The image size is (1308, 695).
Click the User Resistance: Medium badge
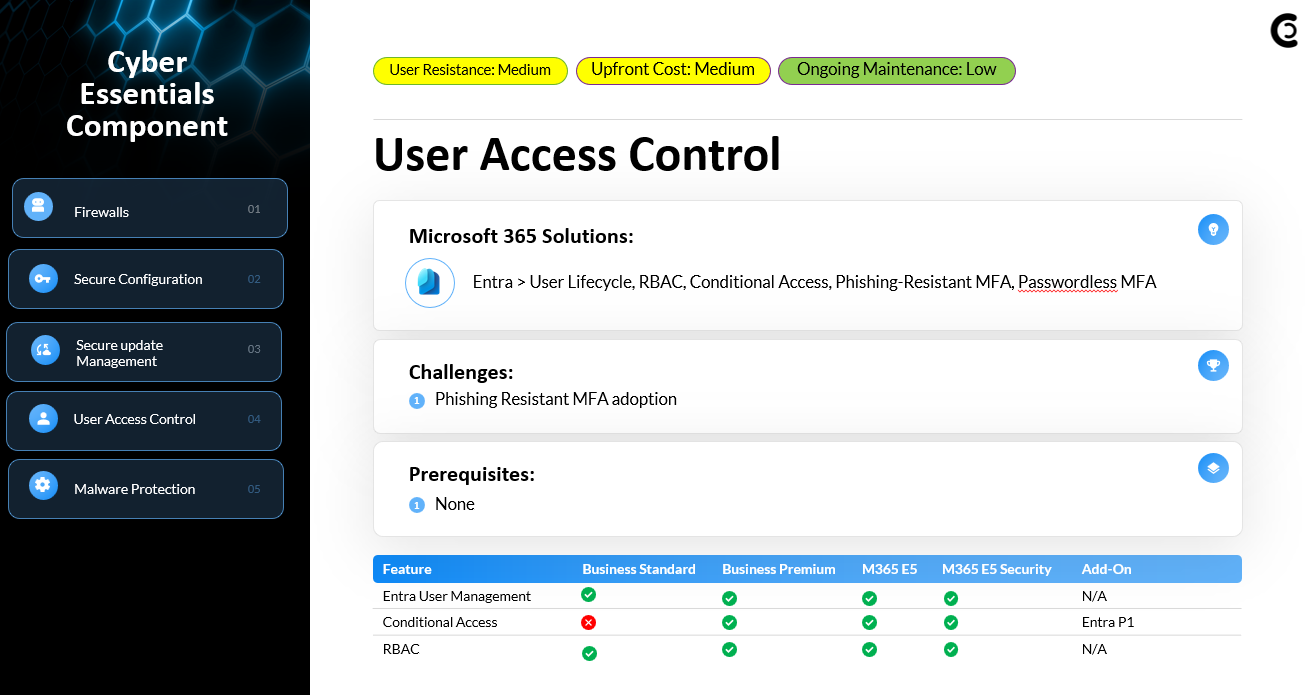(470, 70)
